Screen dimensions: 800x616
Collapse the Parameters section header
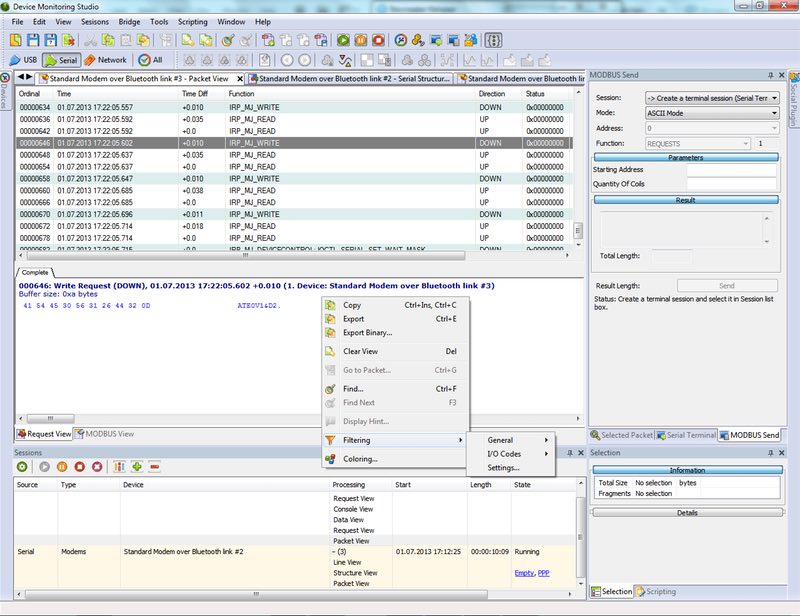point(686,157)
